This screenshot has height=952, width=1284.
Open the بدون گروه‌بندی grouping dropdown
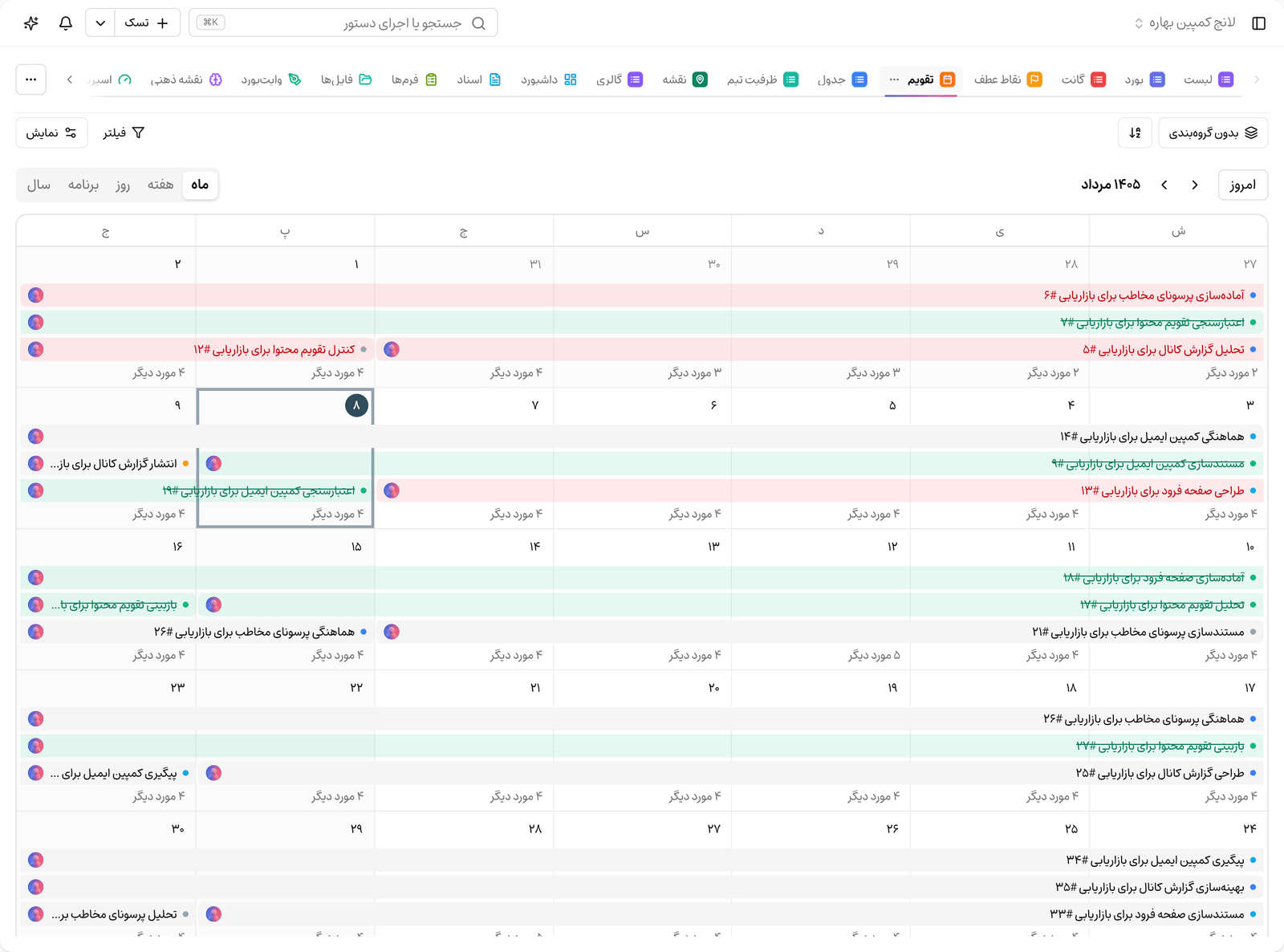[x=1213, y=132]
